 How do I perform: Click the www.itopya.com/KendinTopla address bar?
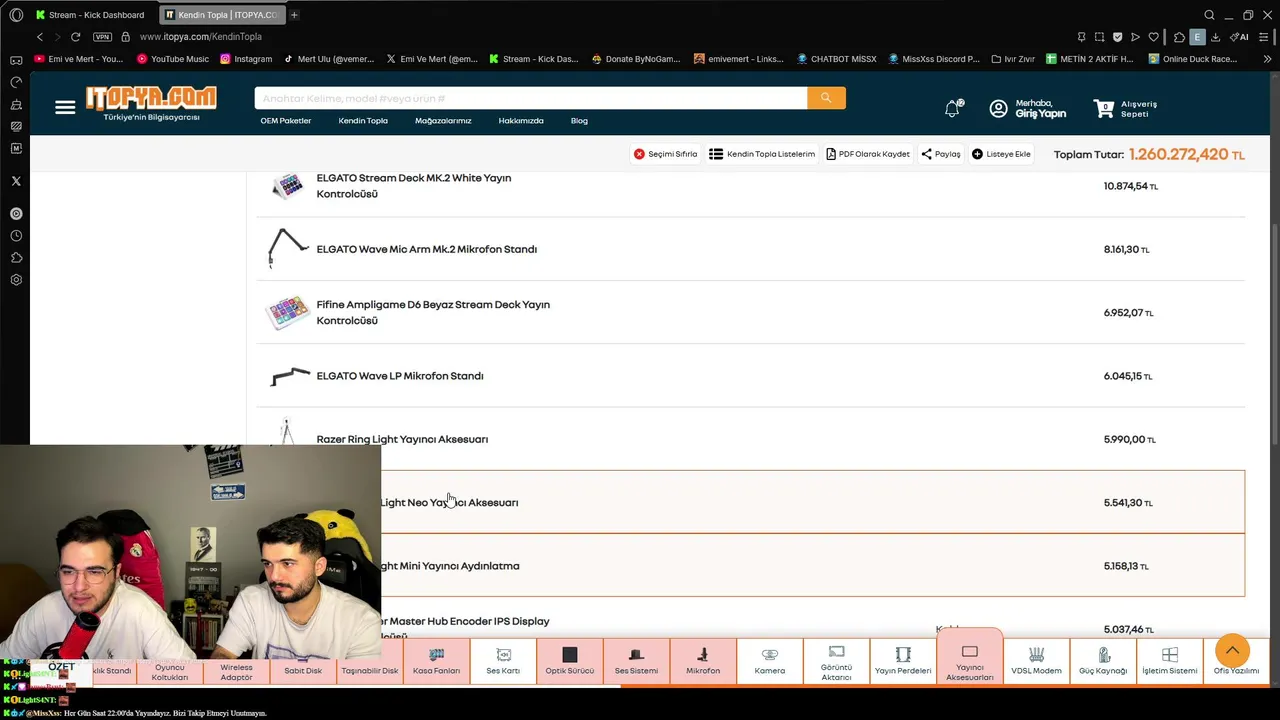coord(201,37)
